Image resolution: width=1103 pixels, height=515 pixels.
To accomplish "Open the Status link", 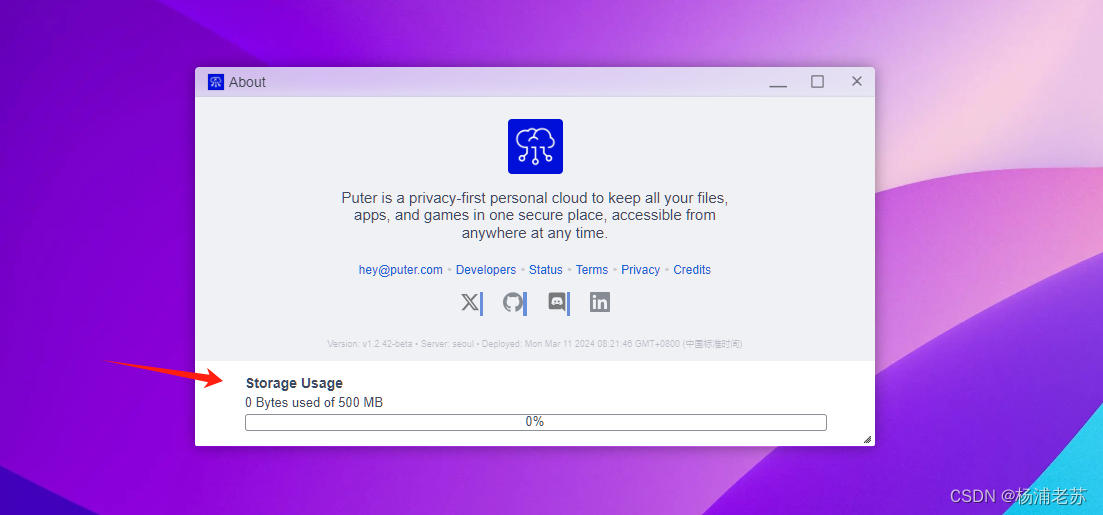I will pyautogui.click(x=546, y=270).
